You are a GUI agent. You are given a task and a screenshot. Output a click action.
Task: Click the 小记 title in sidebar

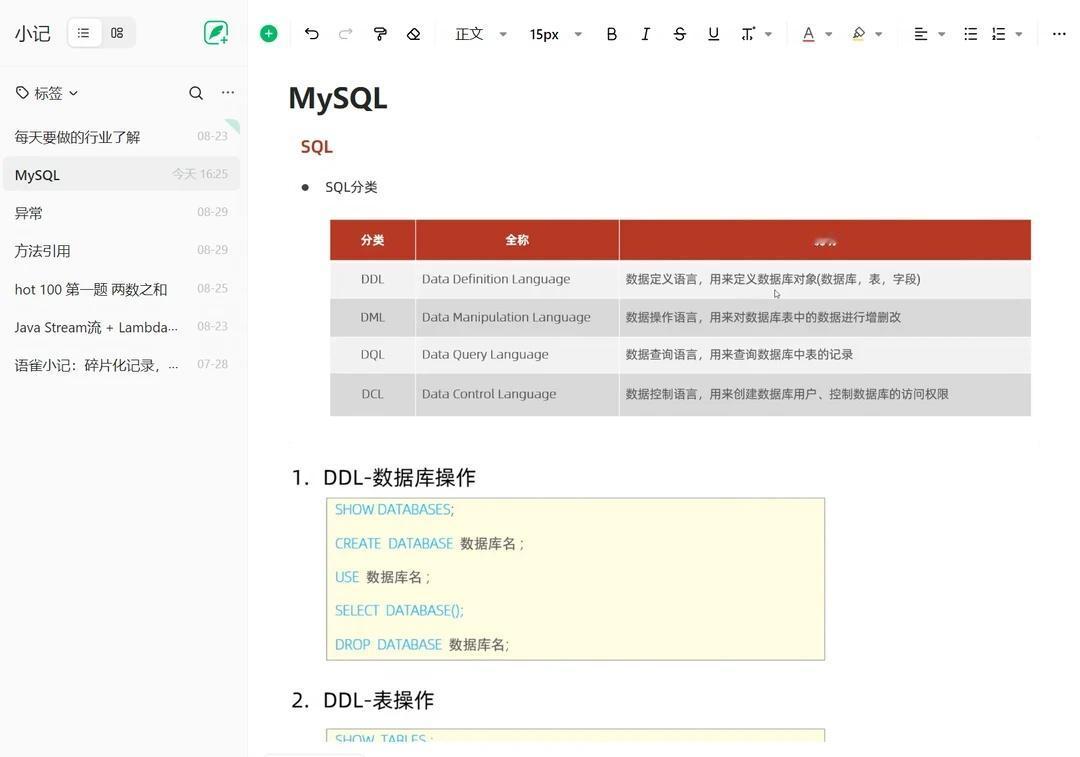coord(32,33)
